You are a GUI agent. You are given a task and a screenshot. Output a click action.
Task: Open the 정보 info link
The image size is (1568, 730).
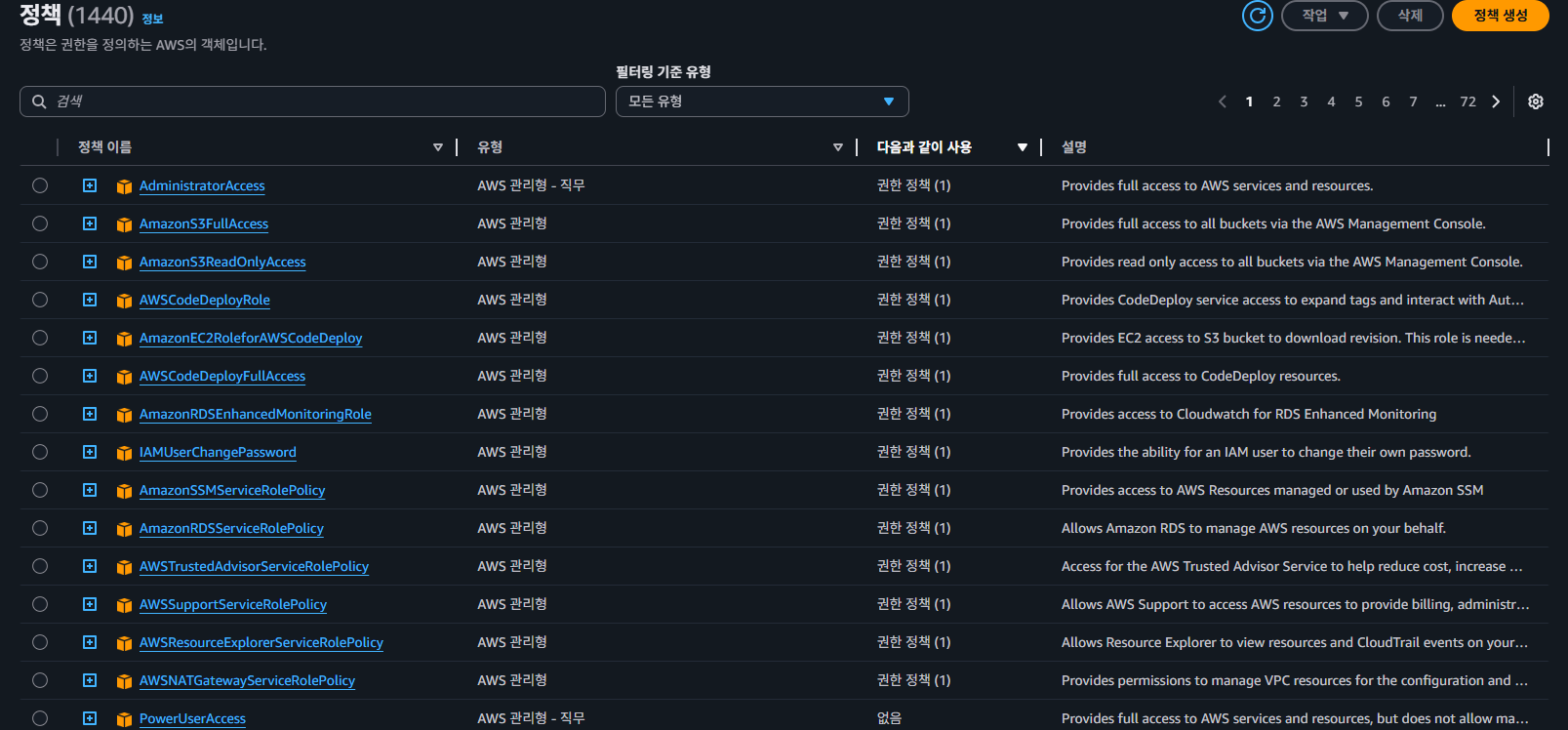[152, 19]
